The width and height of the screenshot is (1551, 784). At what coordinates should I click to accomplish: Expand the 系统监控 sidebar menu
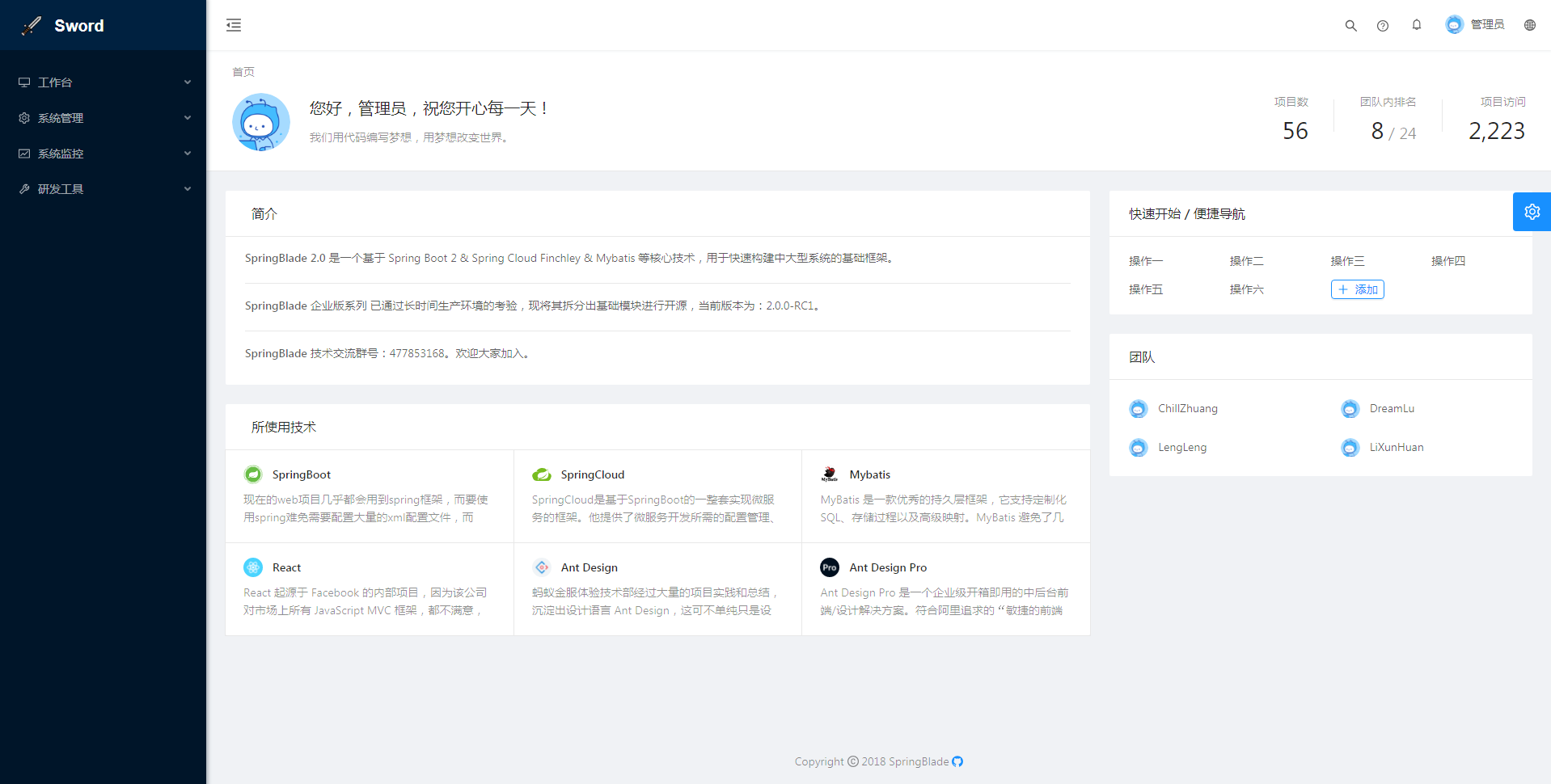[x=103, y=154]
